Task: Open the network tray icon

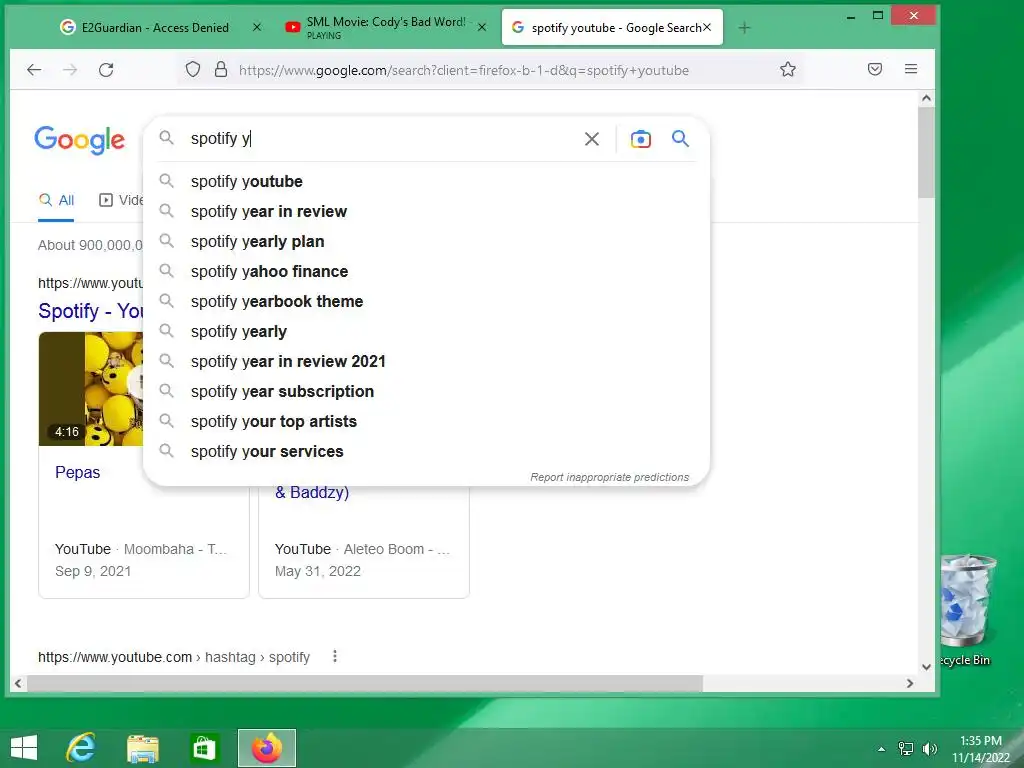Action: coord(906,748)
